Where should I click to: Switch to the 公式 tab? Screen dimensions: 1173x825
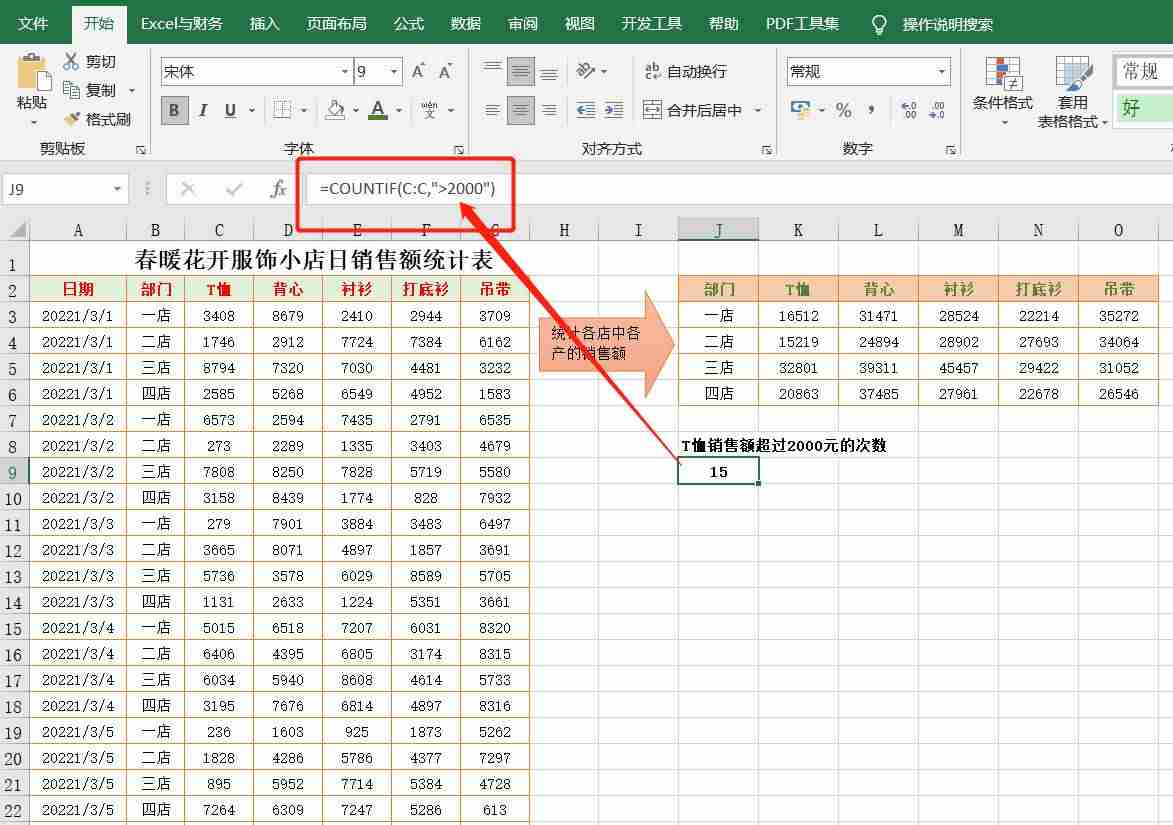[408, 24]
